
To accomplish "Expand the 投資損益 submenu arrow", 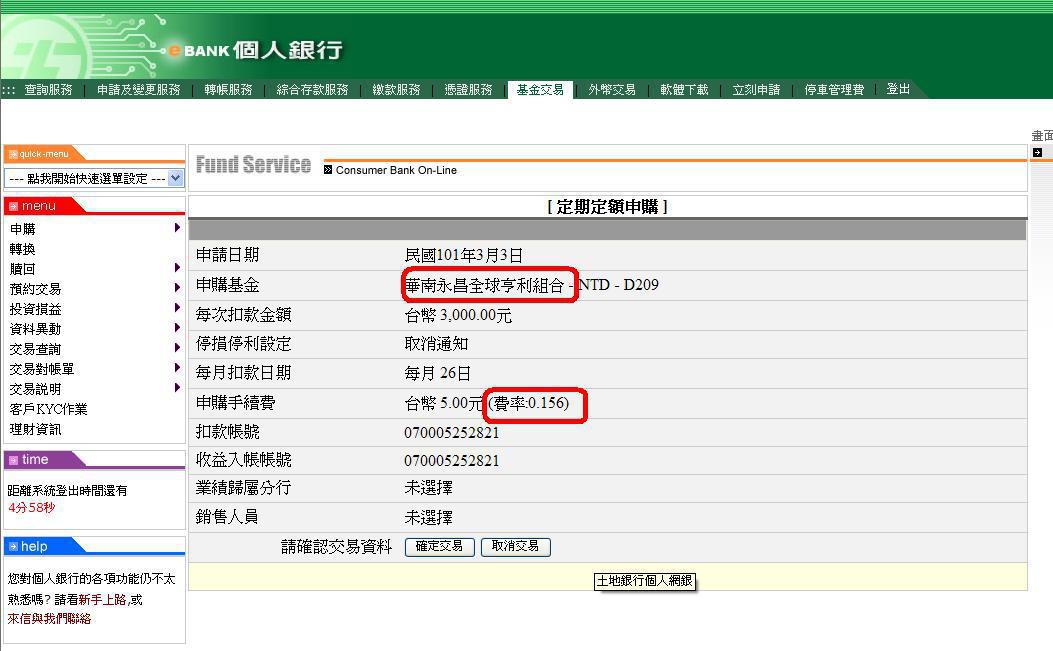I will 177,308.
